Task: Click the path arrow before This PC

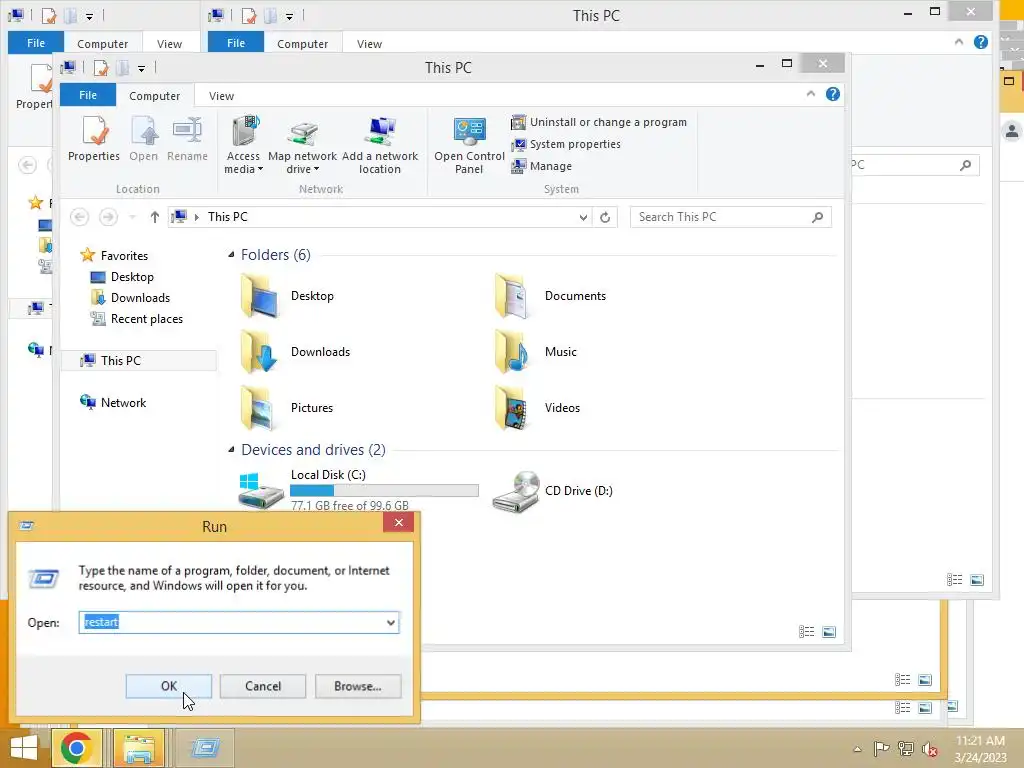Action: coord(197,217)
